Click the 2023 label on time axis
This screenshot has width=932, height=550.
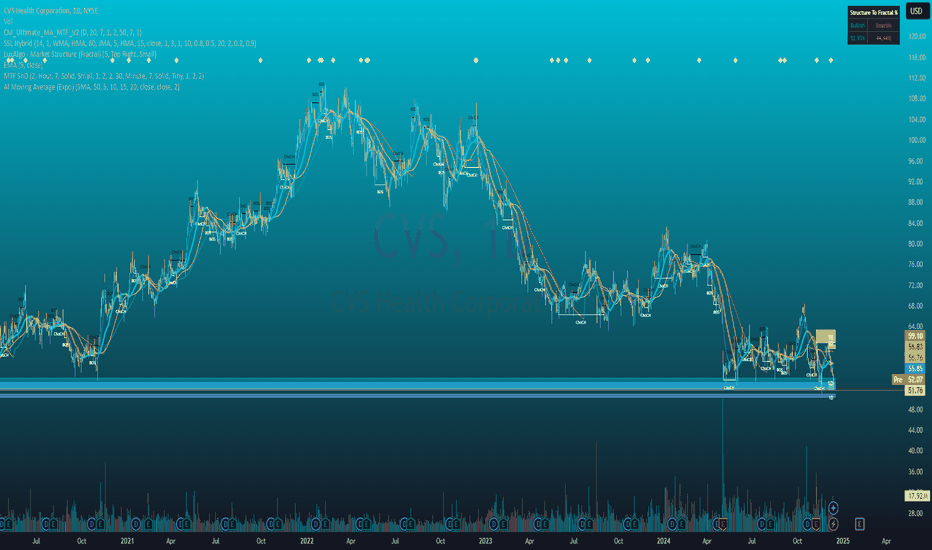click(486, 541)
